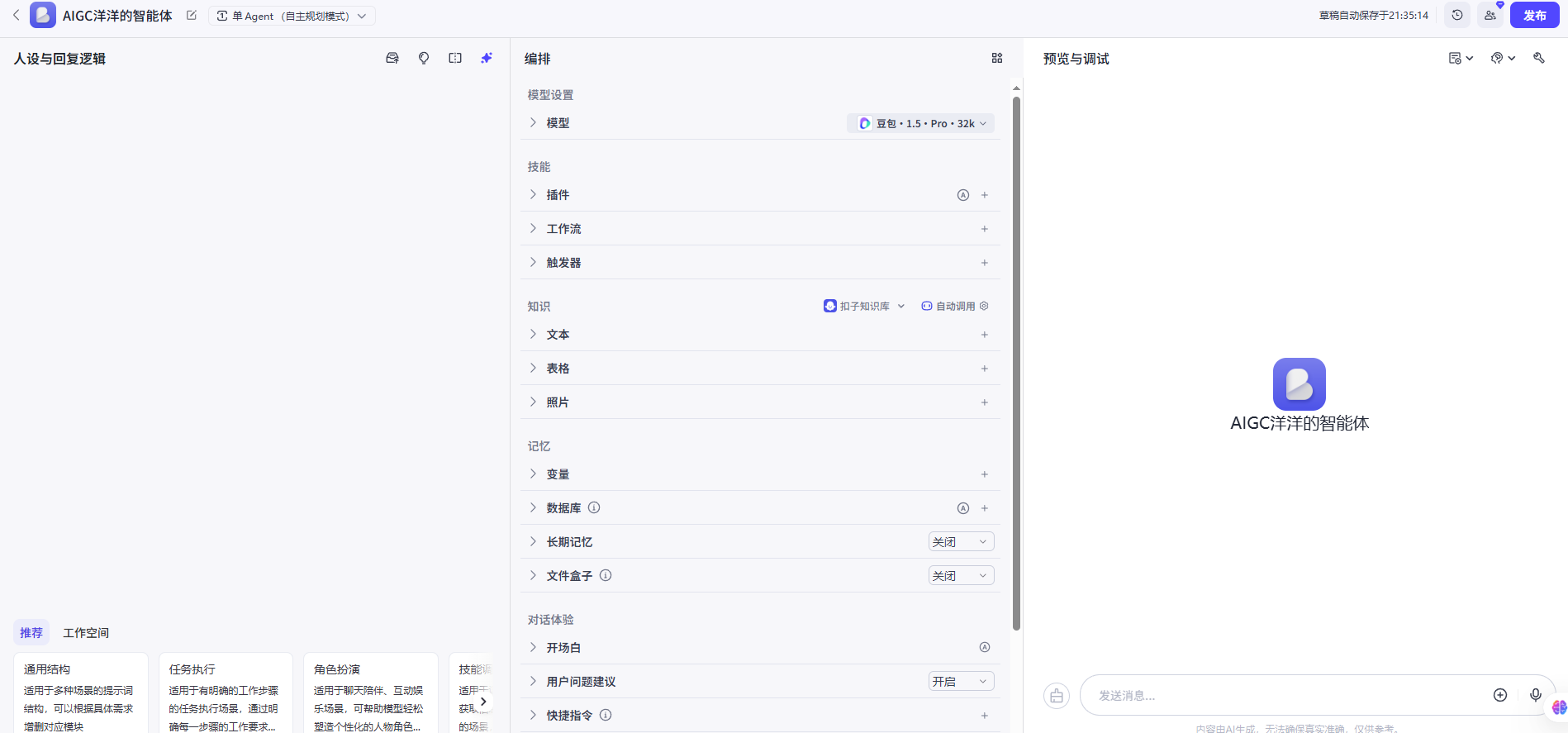Click the debug wrench icon
The image size is (1568, 733).
coord(1538,58)
